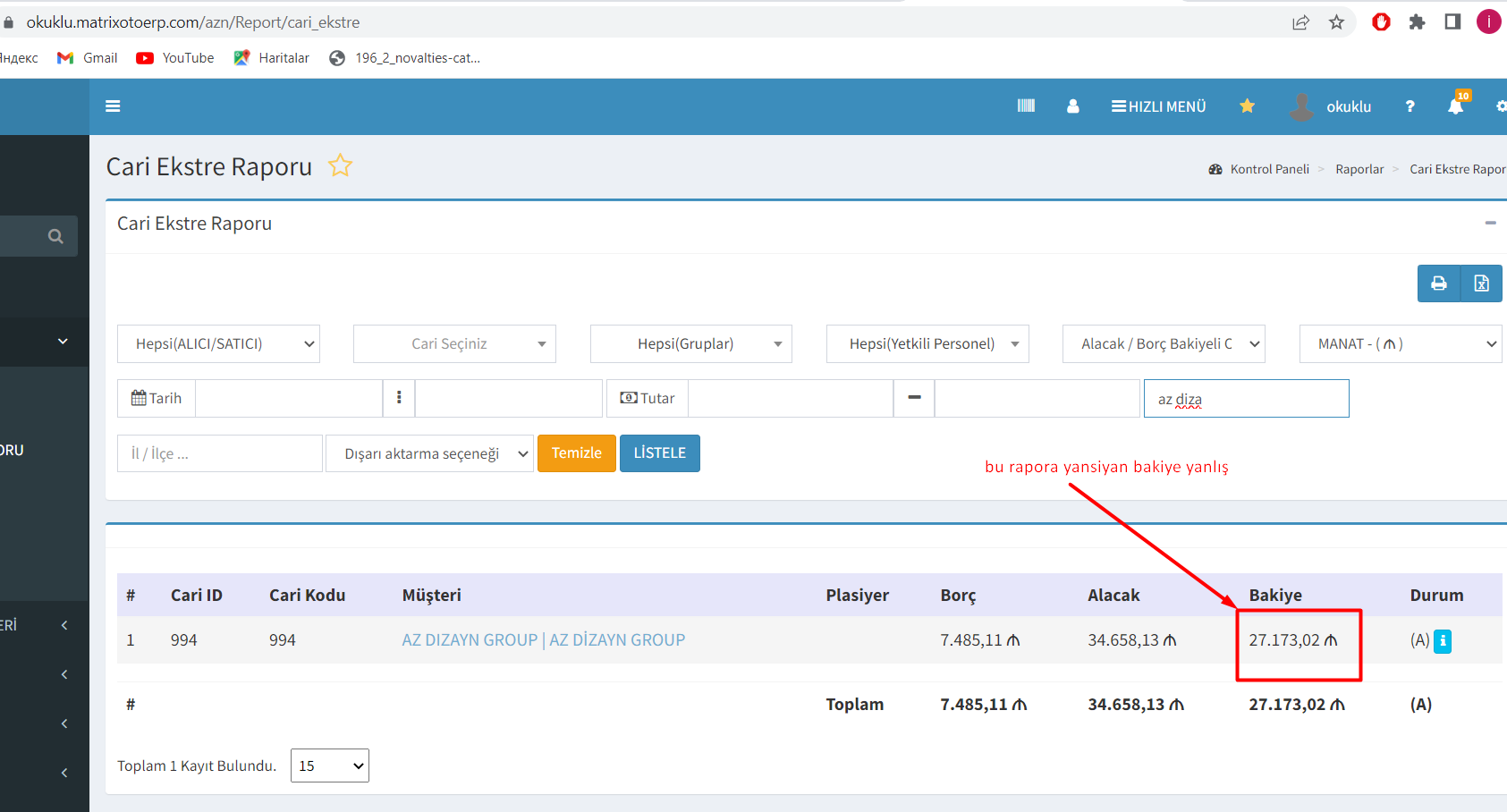Open the AZ DIZAYN GROUP customer link

(x=543, y=640)
